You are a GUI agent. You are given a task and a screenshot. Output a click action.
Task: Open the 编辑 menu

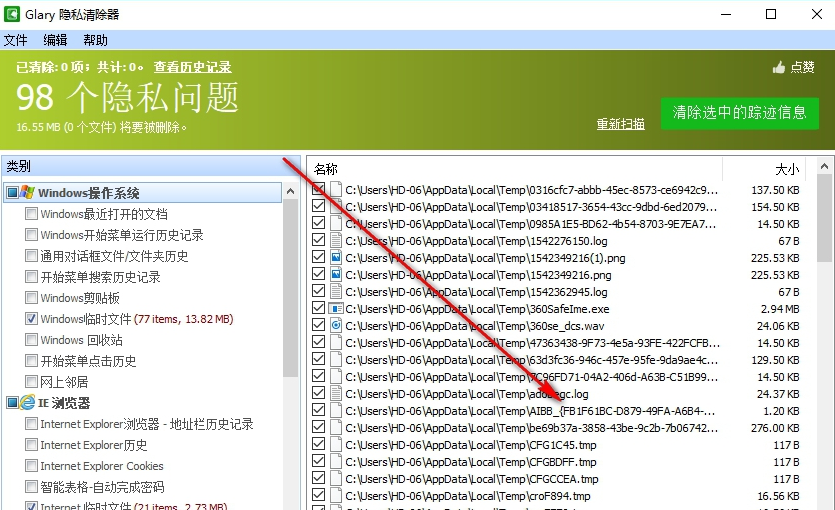point(55,40)
